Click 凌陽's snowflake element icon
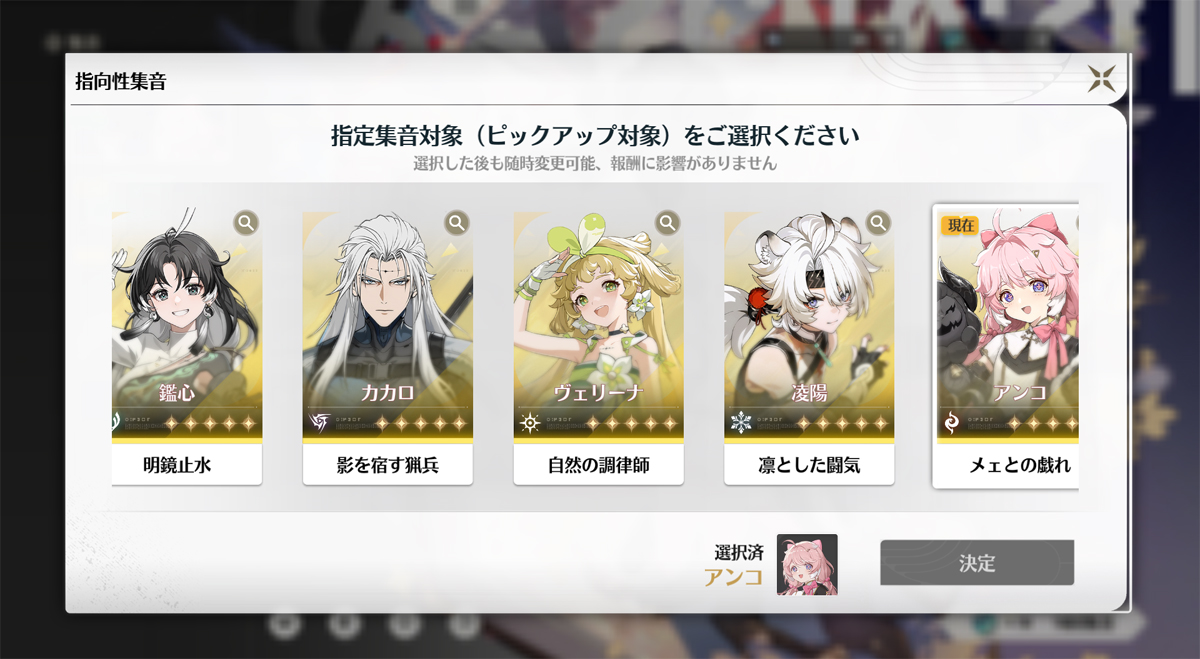 pyautogui.click(x=741, y=423)
